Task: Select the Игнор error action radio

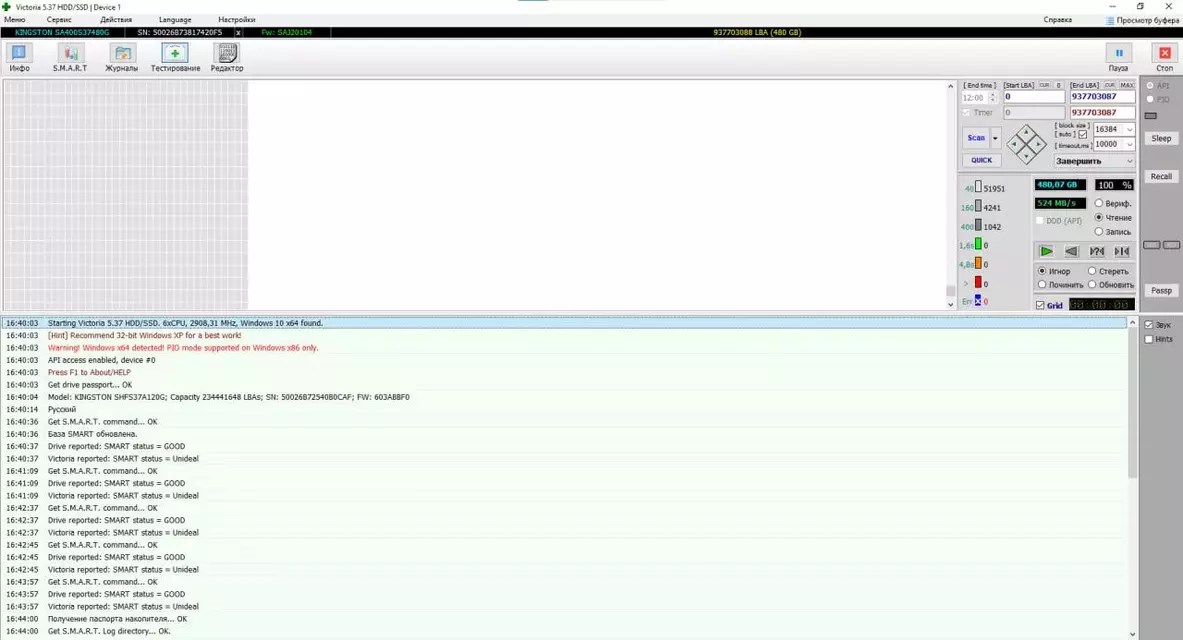Action: (x=1042, y=271)
